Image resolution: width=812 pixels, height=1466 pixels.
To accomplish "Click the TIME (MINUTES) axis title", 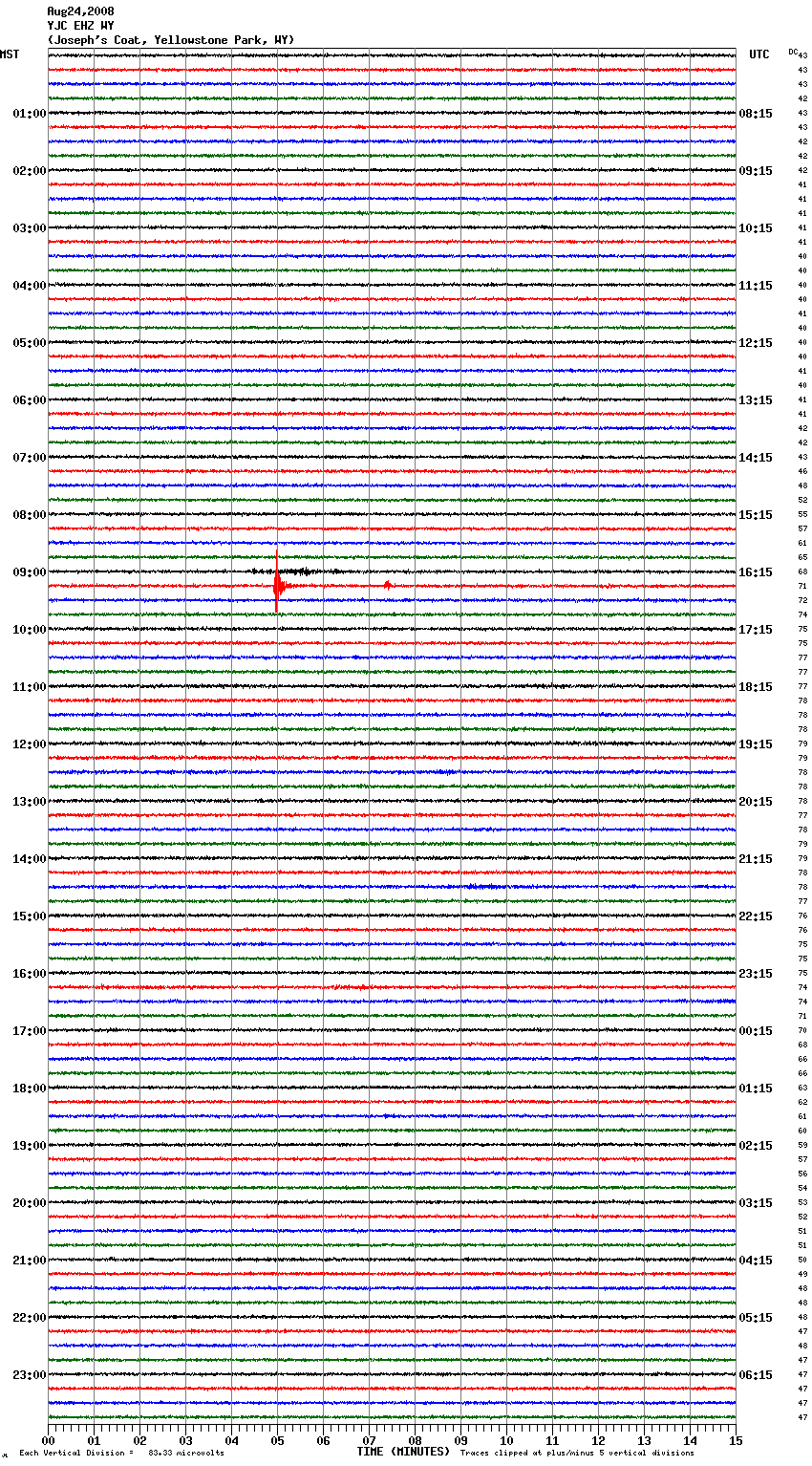I will coord(403,1452).
